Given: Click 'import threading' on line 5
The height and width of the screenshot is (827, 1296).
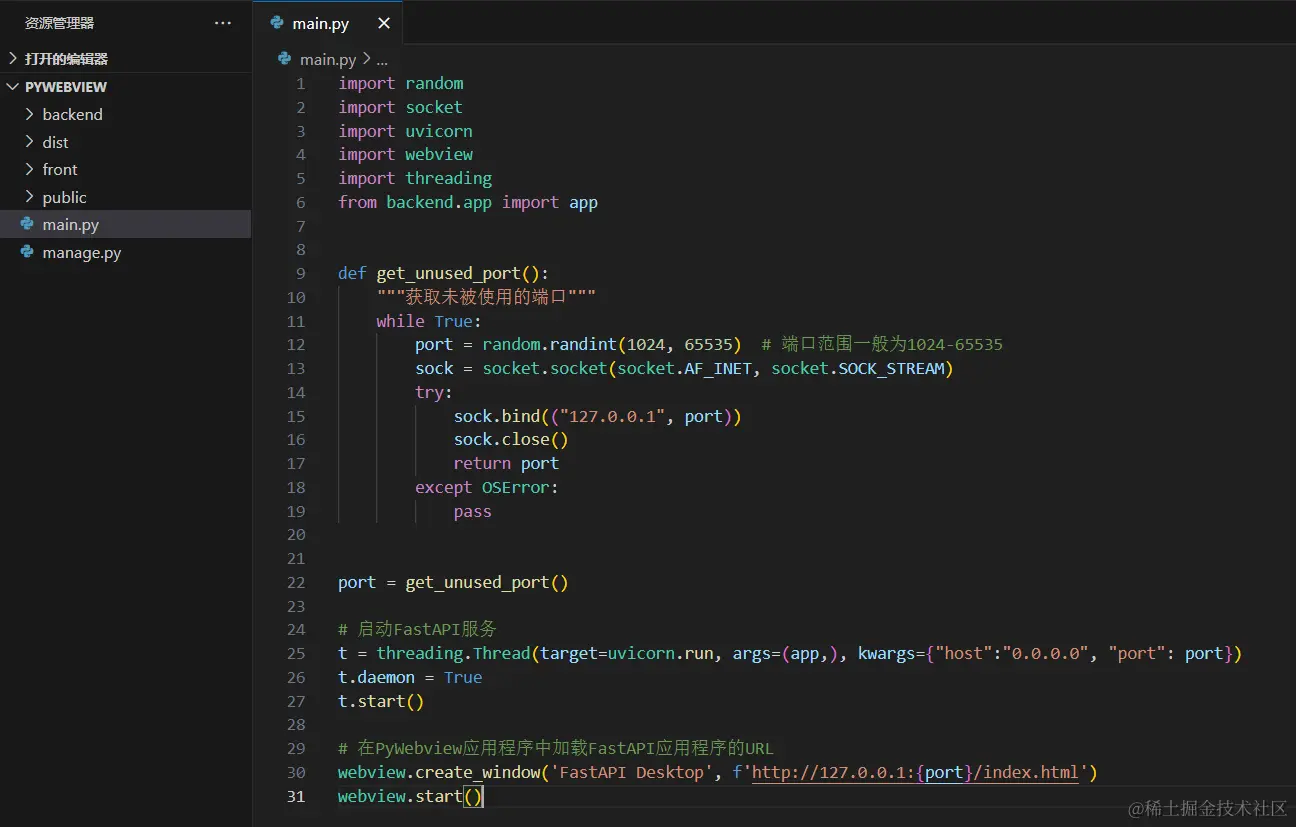Looking at the screenshot, I should click(415, 179).
